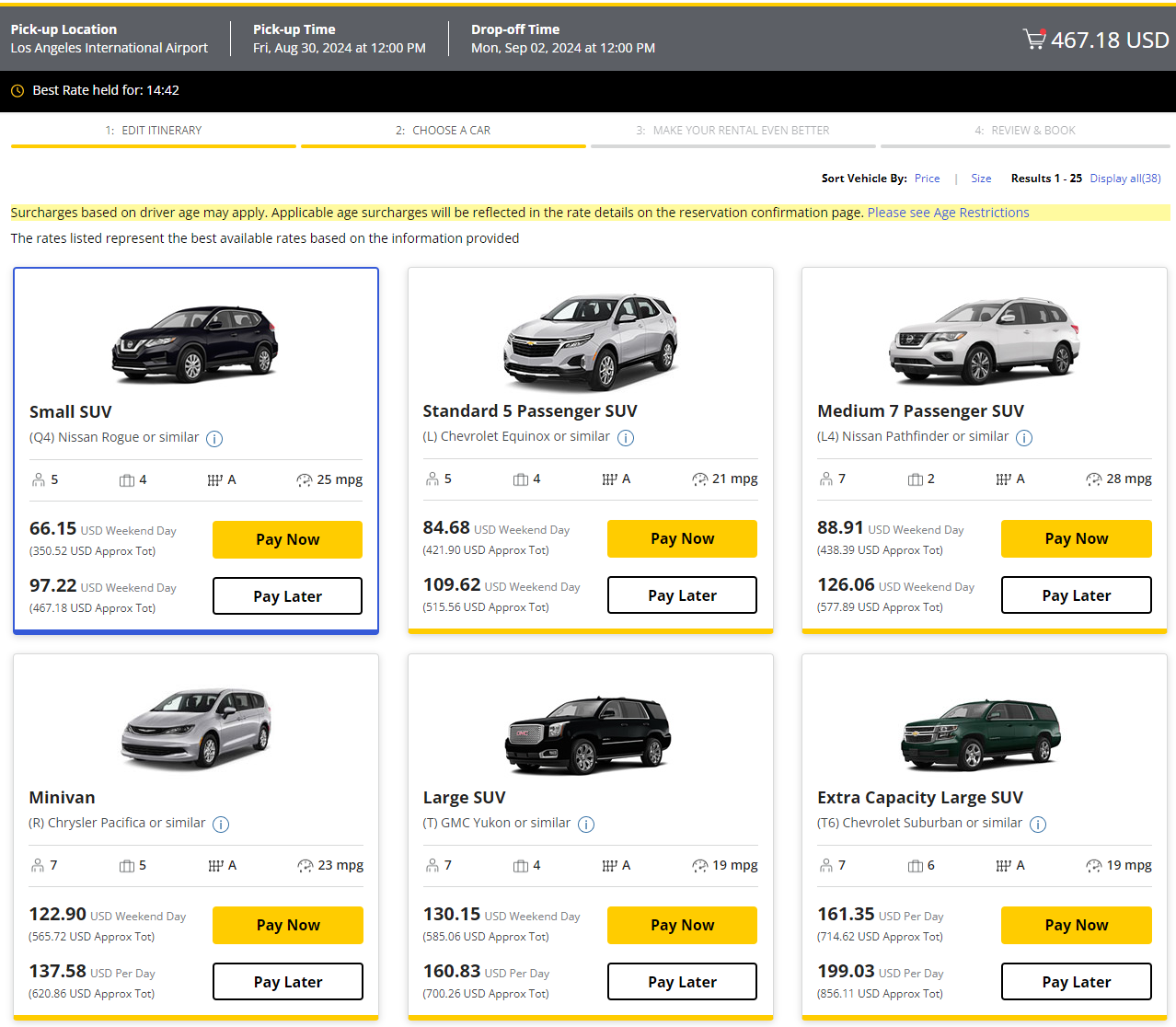Click the Mon, Sep 02 drop-off time
The height and width of the screenshot is (1027, 1176).
[x=563, y=48]
